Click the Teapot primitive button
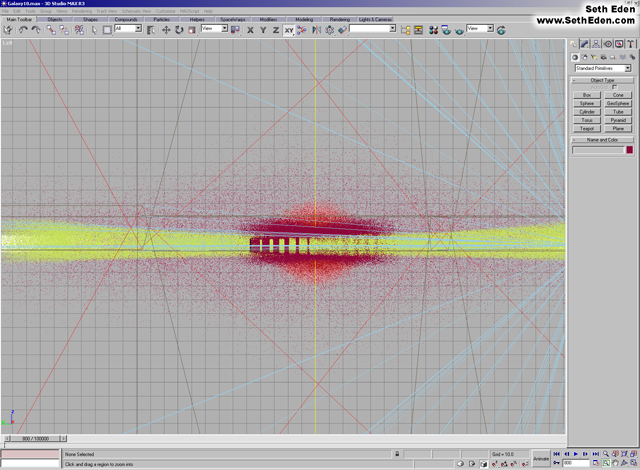The width and height of the screenshot is (640, 470). tap(588, 128)
